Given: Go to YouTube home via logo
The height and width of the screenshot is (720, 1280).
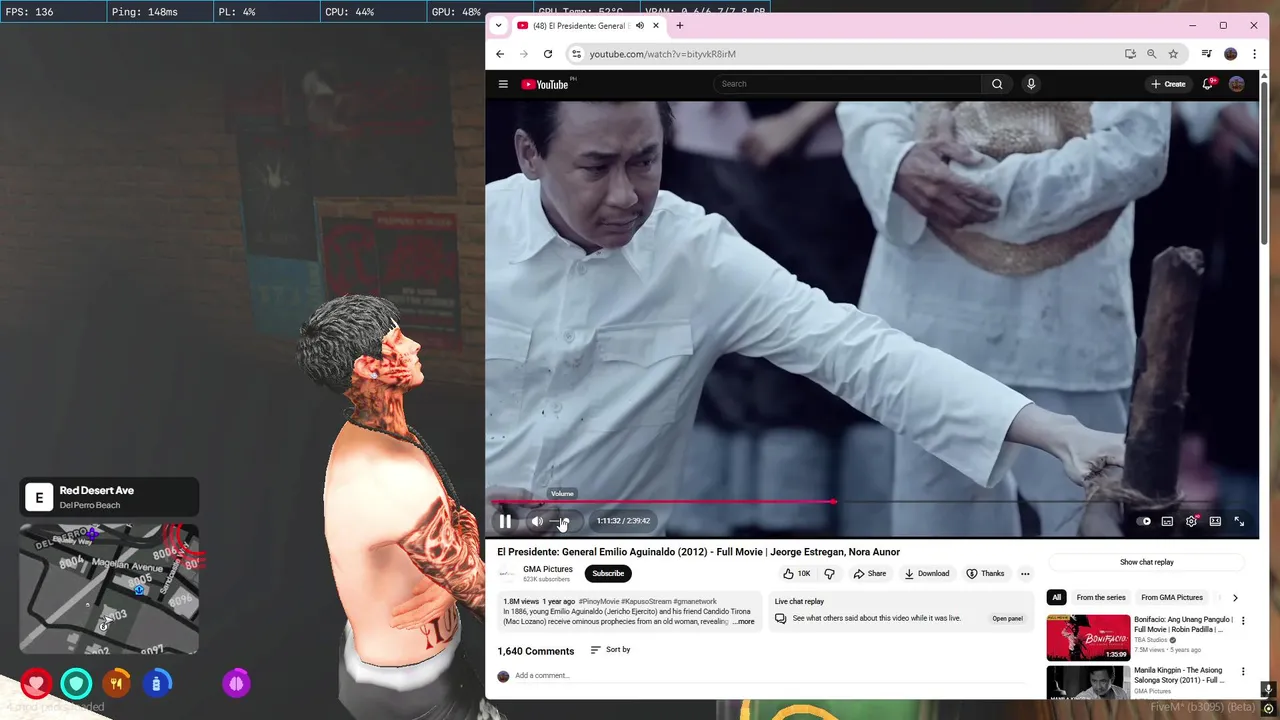Looking at the screenshot, I should pyautogui.click(x=545, y=84).
